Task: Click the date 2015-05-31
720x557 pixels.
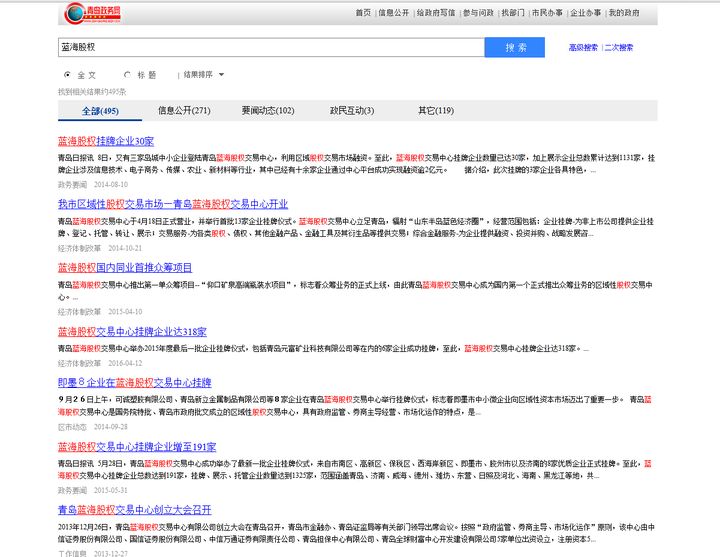Action: (x=111, y=490)
